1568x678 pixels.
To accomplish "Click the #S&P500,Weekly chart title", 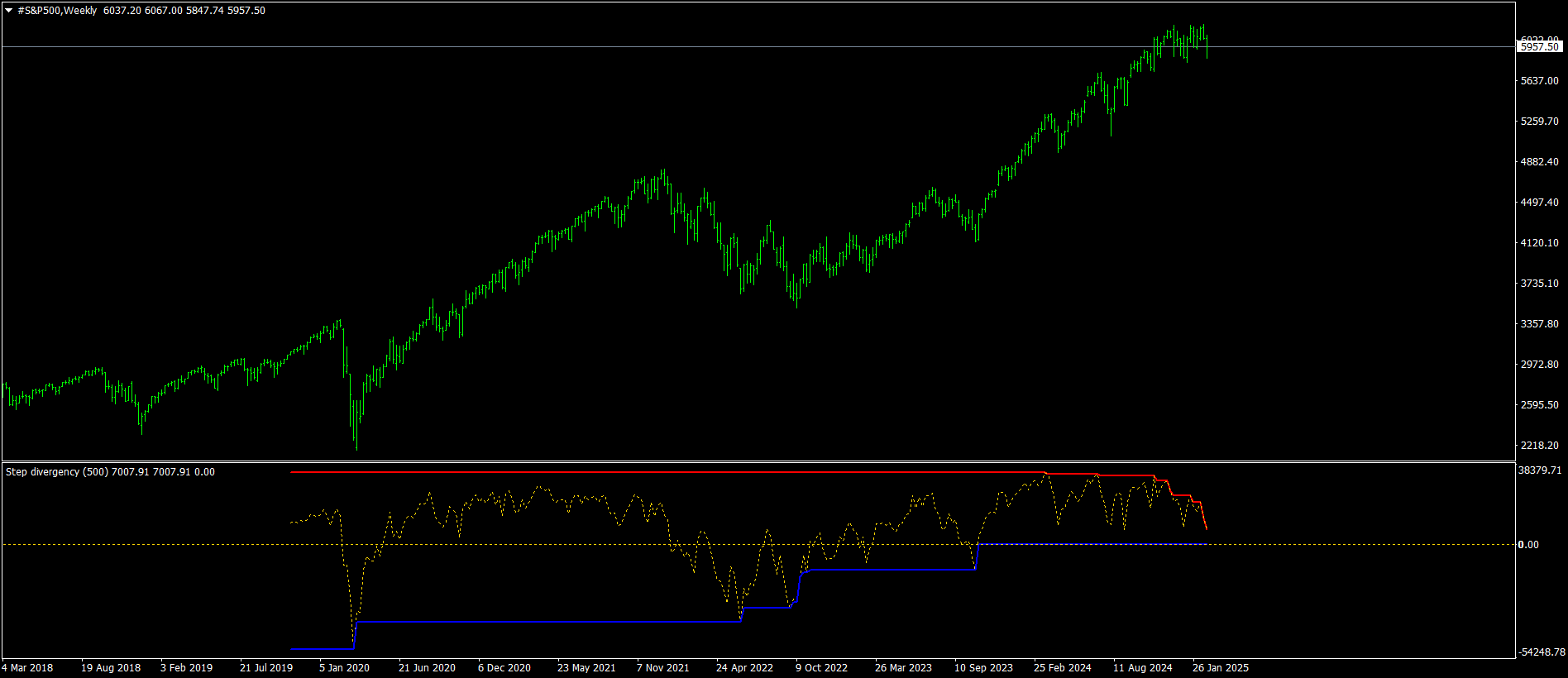I will click(57, 11).
